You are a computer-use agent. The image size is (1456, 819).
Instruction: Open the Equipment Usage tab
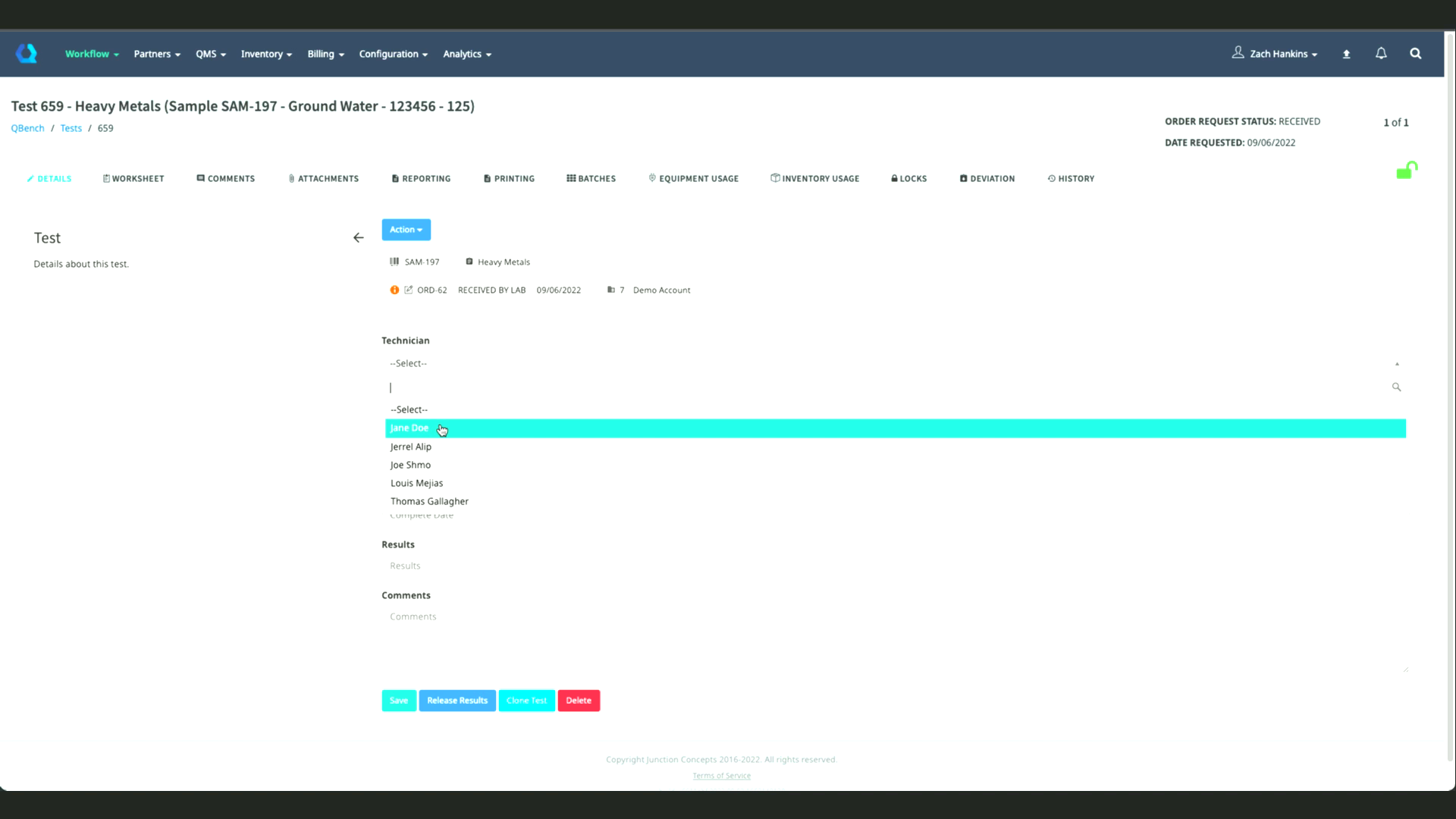click(693, 179)
